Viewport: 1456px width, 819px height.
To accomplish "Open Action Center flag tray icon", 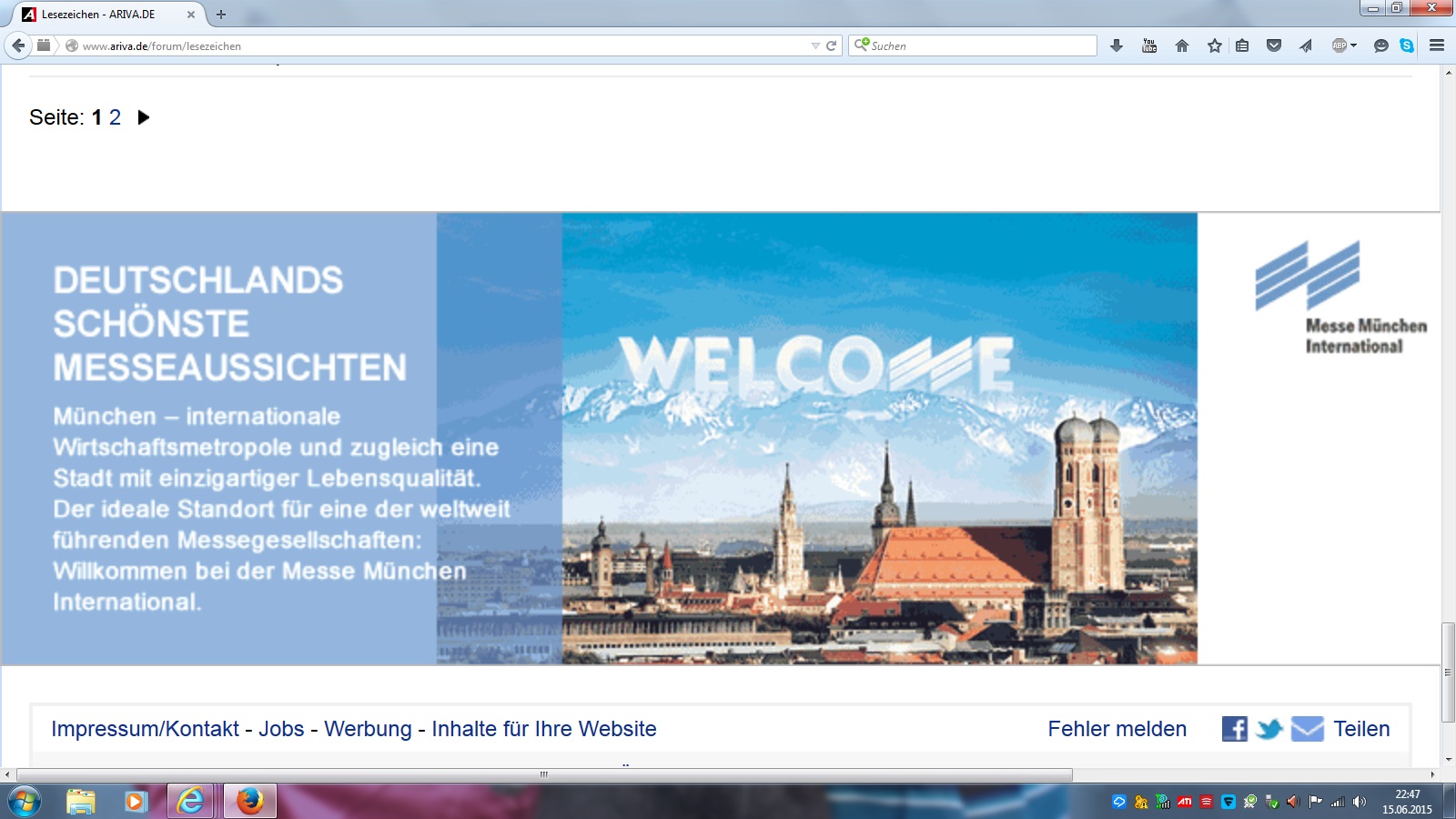I will (x=1316, y=802).
